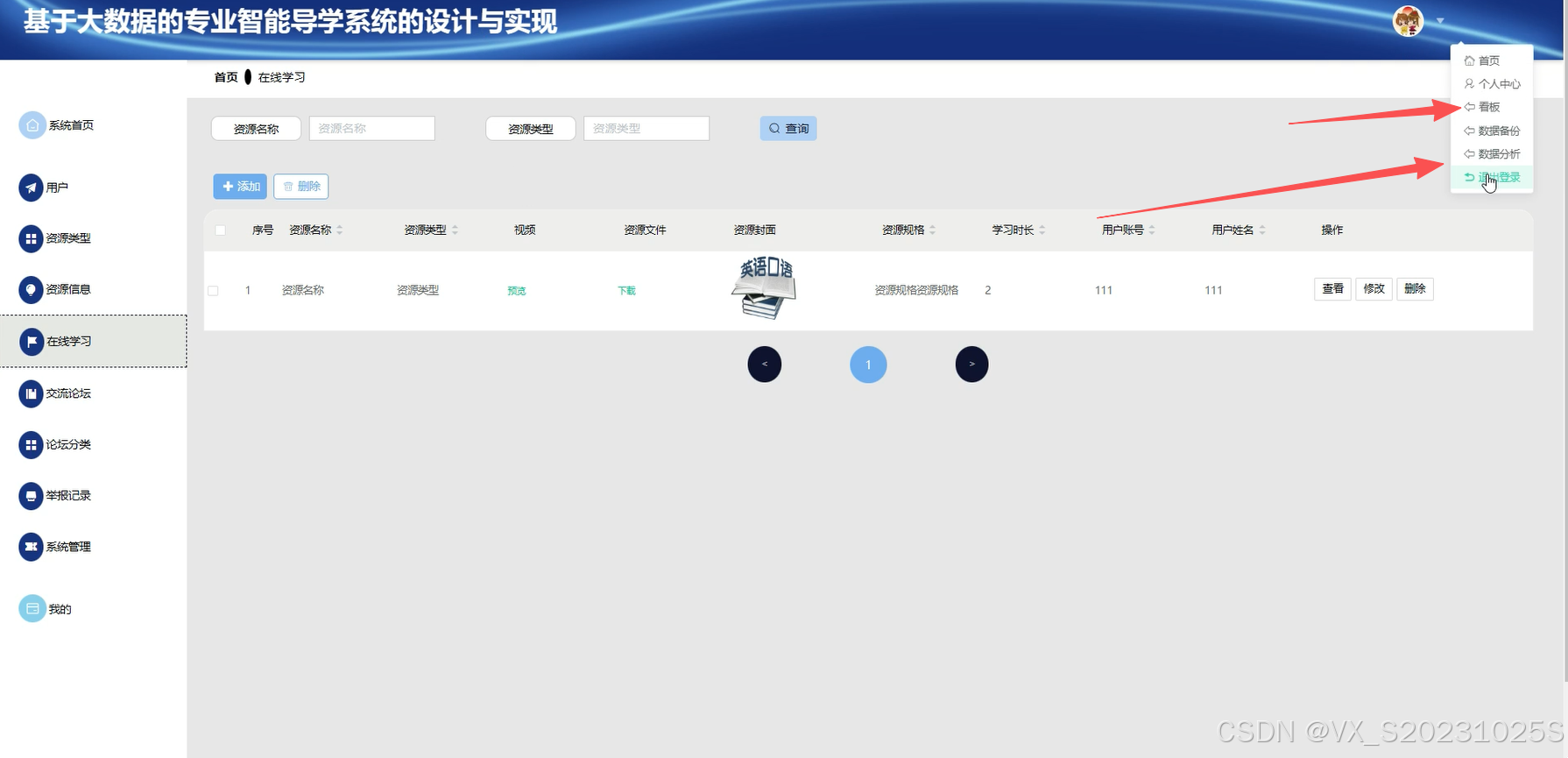
Task: Focus the 资源名称 search input
Action: (x=372, y=129)
